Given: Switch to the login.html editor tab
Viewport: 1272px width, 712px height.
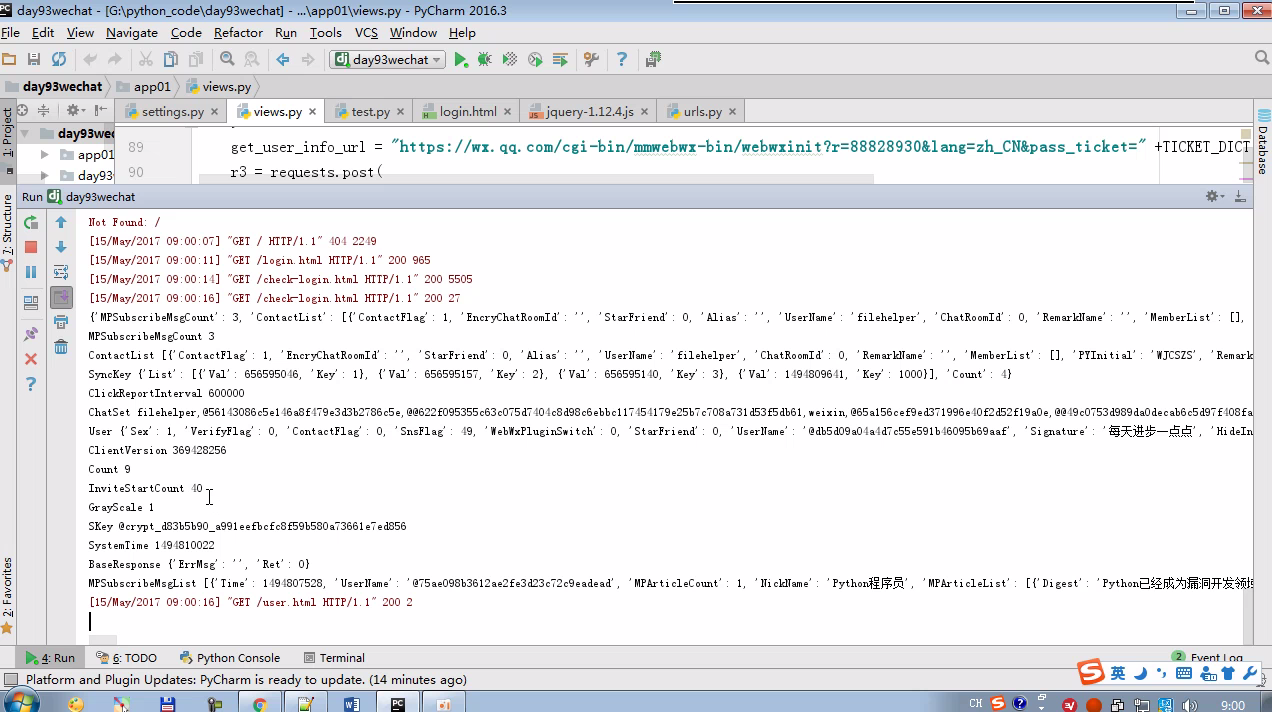Looking at the screenshot, I should 467,112.
